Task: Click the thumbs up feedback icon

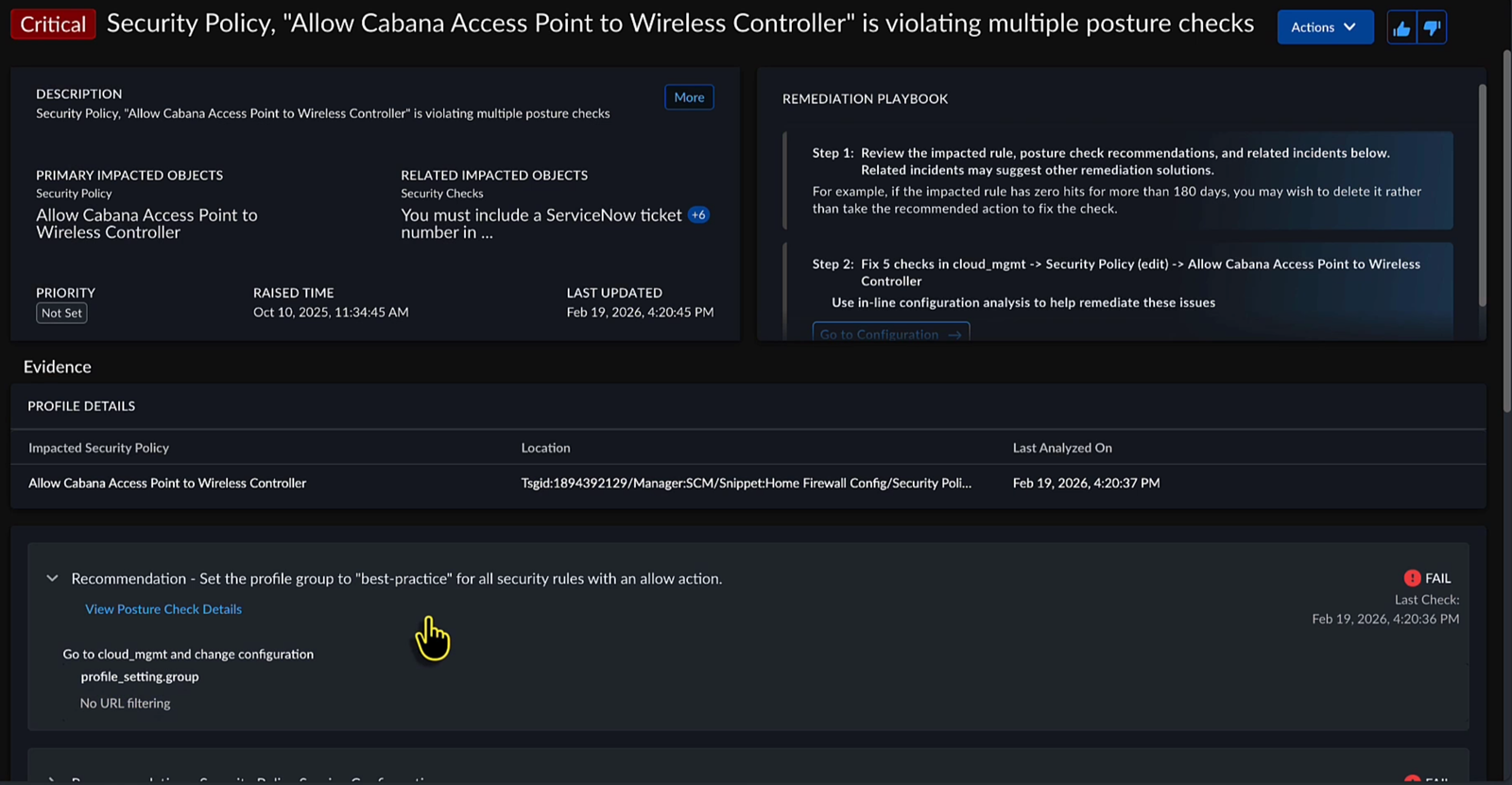Action: [x=1401, y=28]
